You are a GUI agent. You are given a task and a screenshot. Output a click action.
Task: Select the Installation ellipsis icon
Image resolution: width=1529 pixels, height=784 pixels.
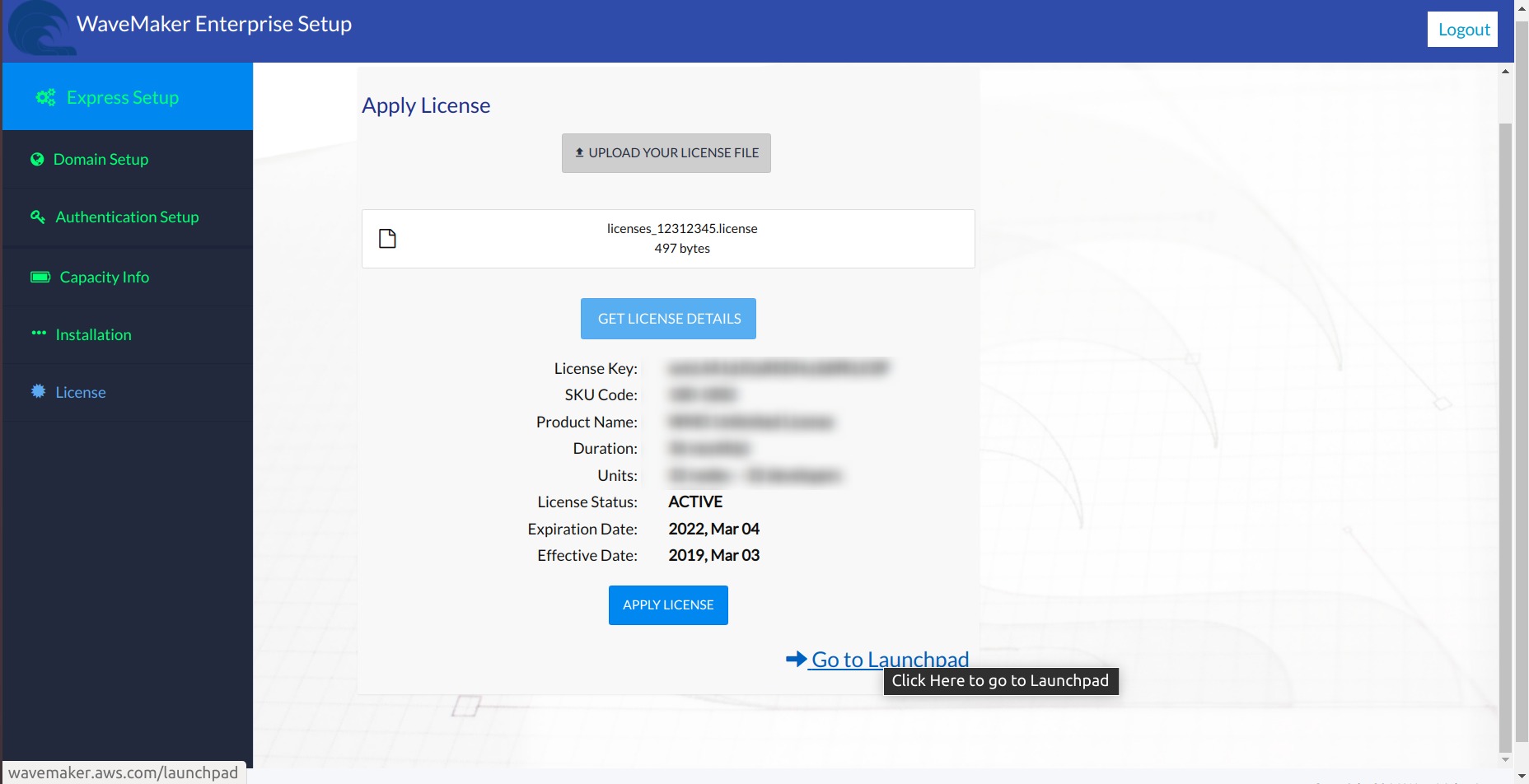pyautogui.click(x=38, y=334)
